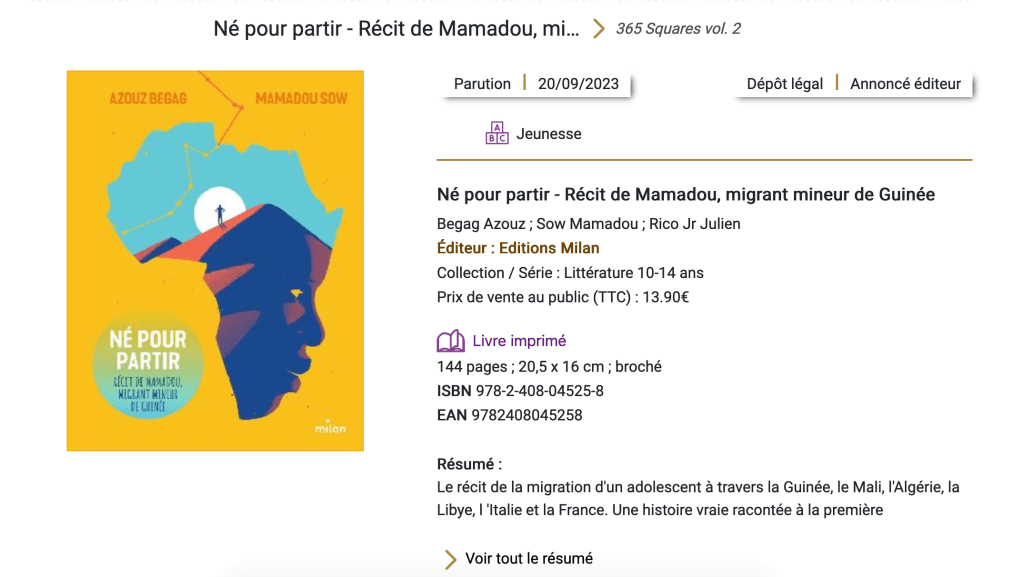Click the publication date 20/09/2023
1023x577 pixels.
tap(578, 84)
